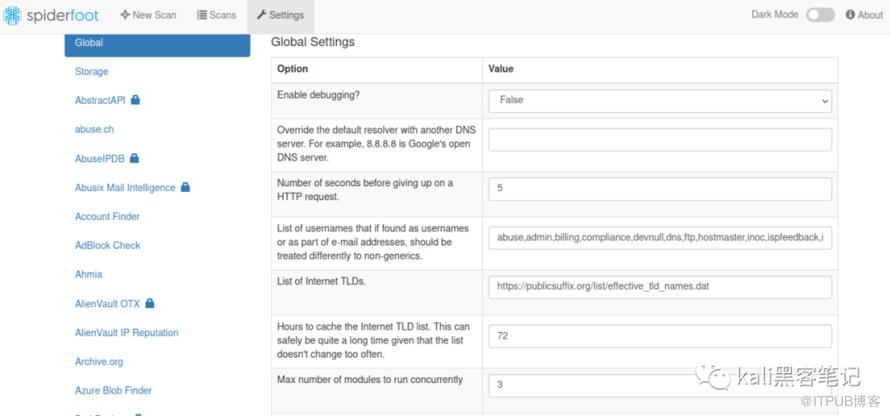Click the DNS resolver override input field
The width and height of the screenshot is (890, 416).
[659, 140]
